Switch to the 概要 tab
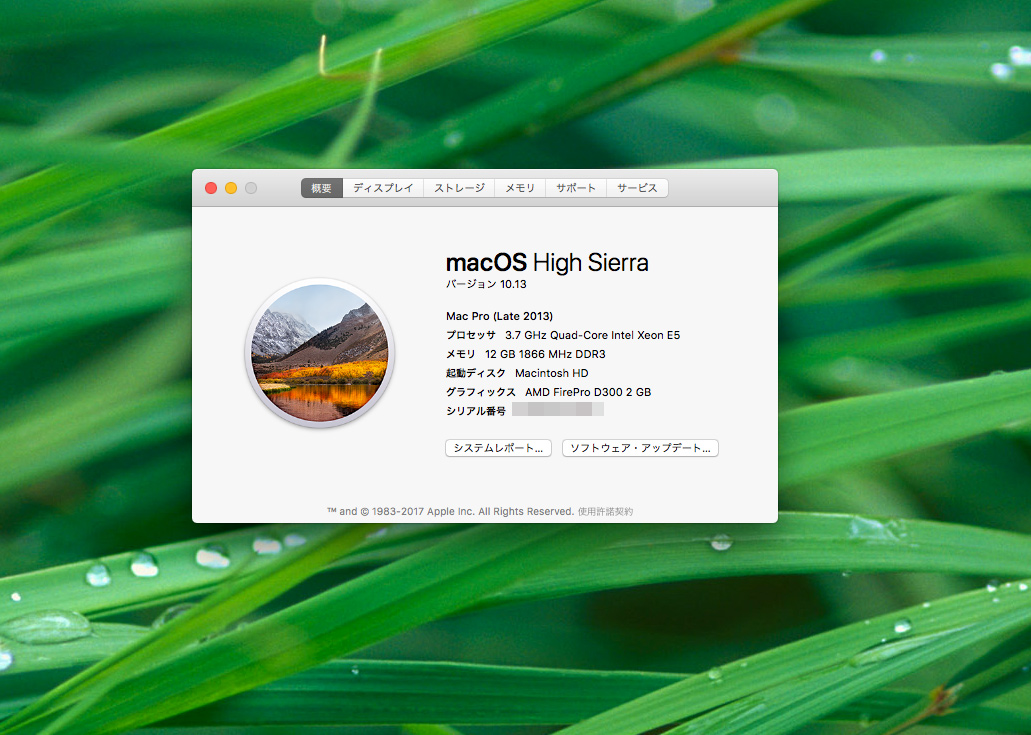Screen dimensions: 1031x735 pos(322,188)
